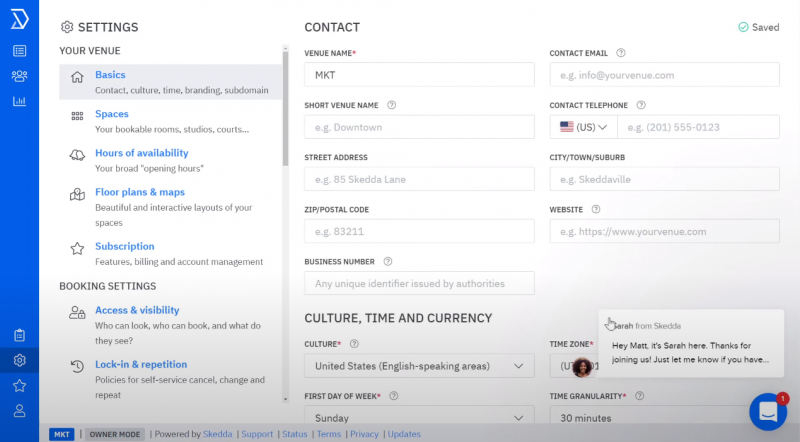Click the Privacy link in footer
Viewport: 800px width, 442px height.
click(x=364, y=434)
